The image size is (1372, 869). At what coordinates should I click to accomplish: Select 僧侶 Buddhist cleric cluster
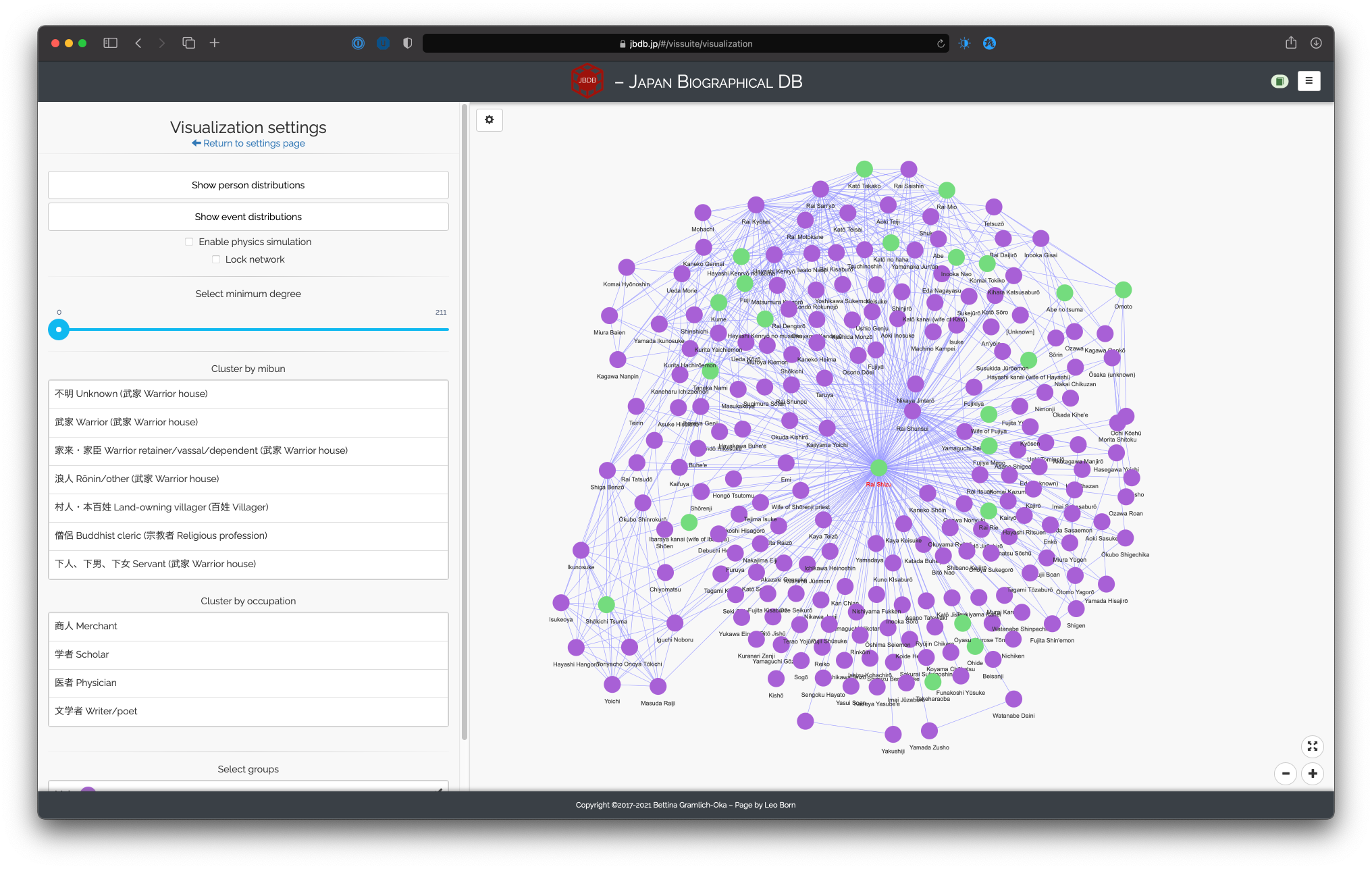coord(248,535)
